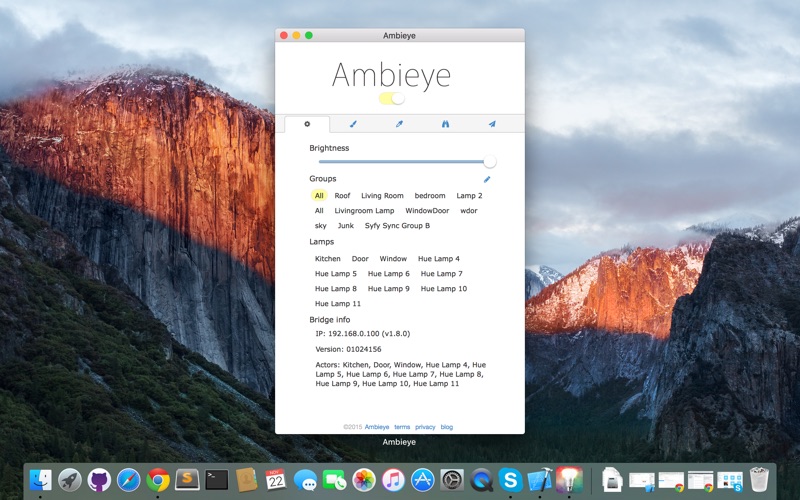800x500 pixels.
Task: Choose Door in the Lamps list
Action: click(x=360, y=259)
